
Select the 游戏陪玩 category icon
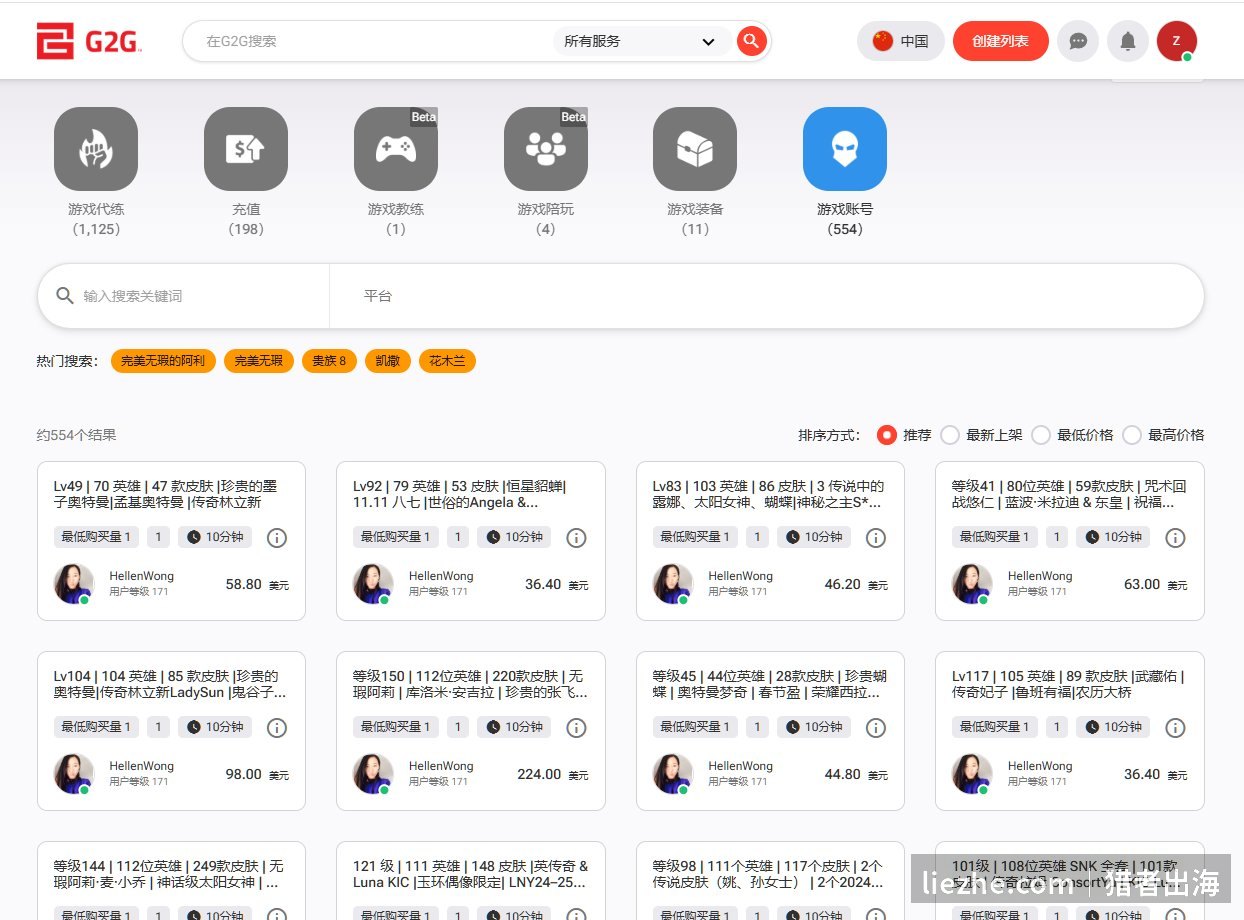click(x=546, y=149)
